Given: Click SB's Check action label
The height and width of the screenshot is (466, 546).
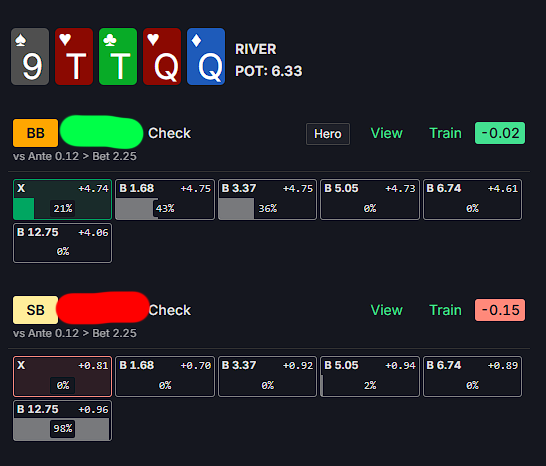Looking at the screenshot, I should [170, 310].
